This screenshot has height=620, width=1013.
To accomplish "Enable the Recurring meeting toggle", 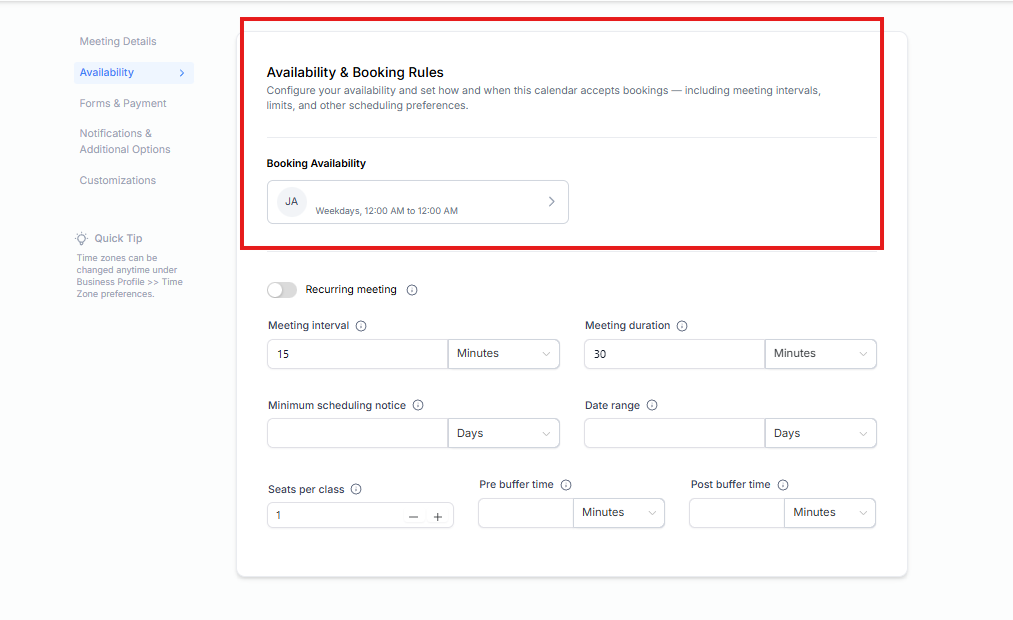I will [282, 290].
